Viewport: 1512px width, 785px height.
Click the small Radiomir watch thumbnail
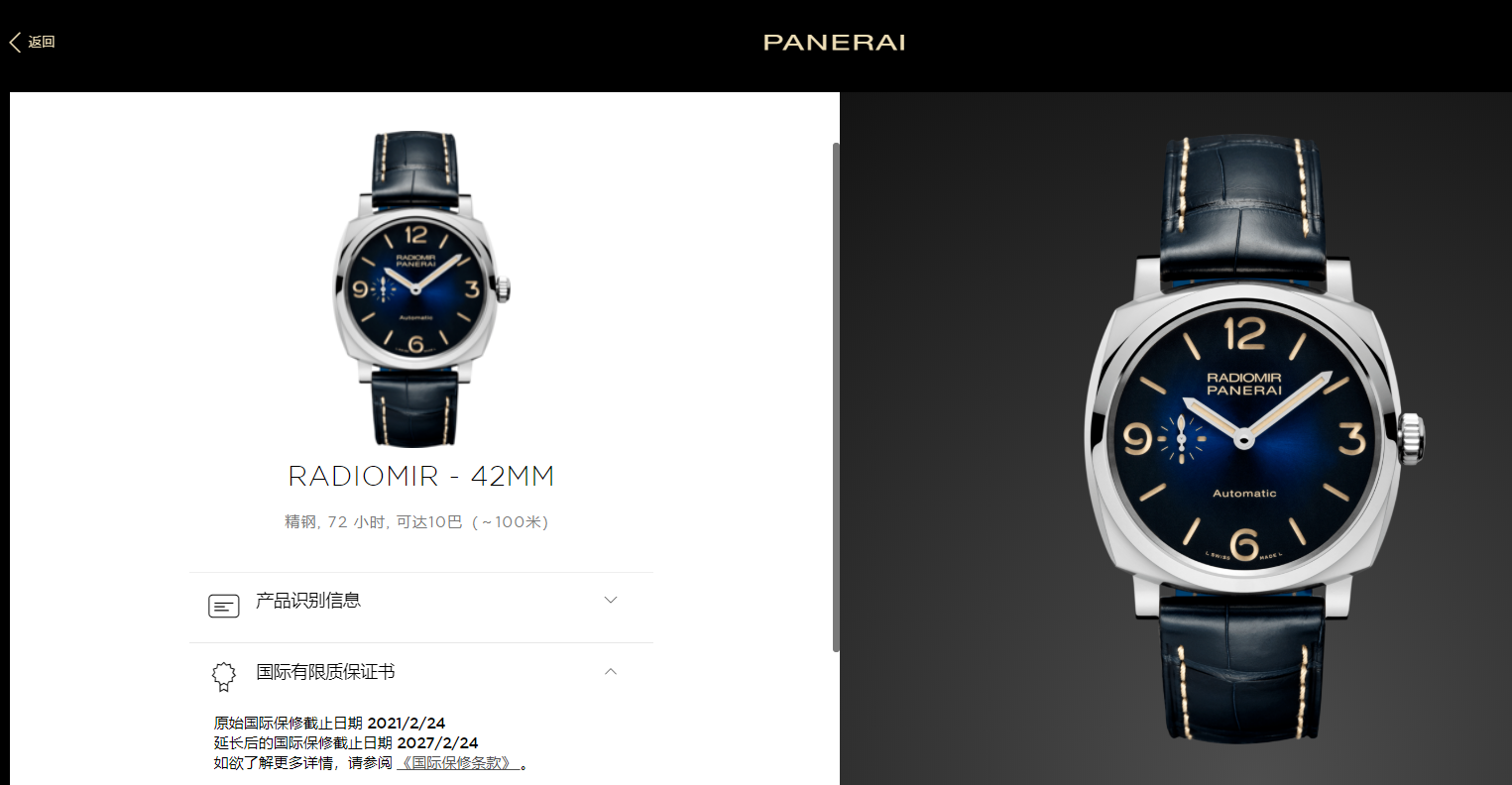(x=421, y=288)
